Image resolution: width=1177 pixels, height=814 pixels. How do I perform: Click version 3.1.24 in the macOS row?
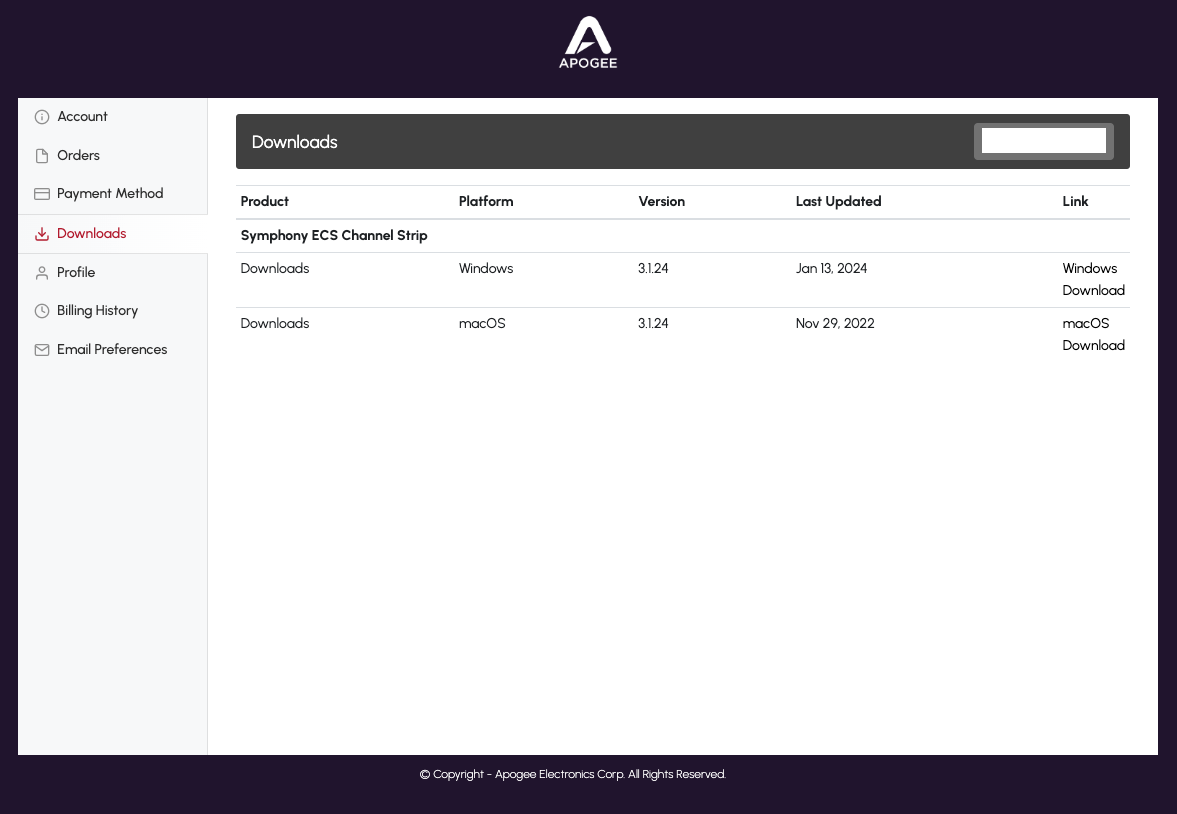(653, 324)
